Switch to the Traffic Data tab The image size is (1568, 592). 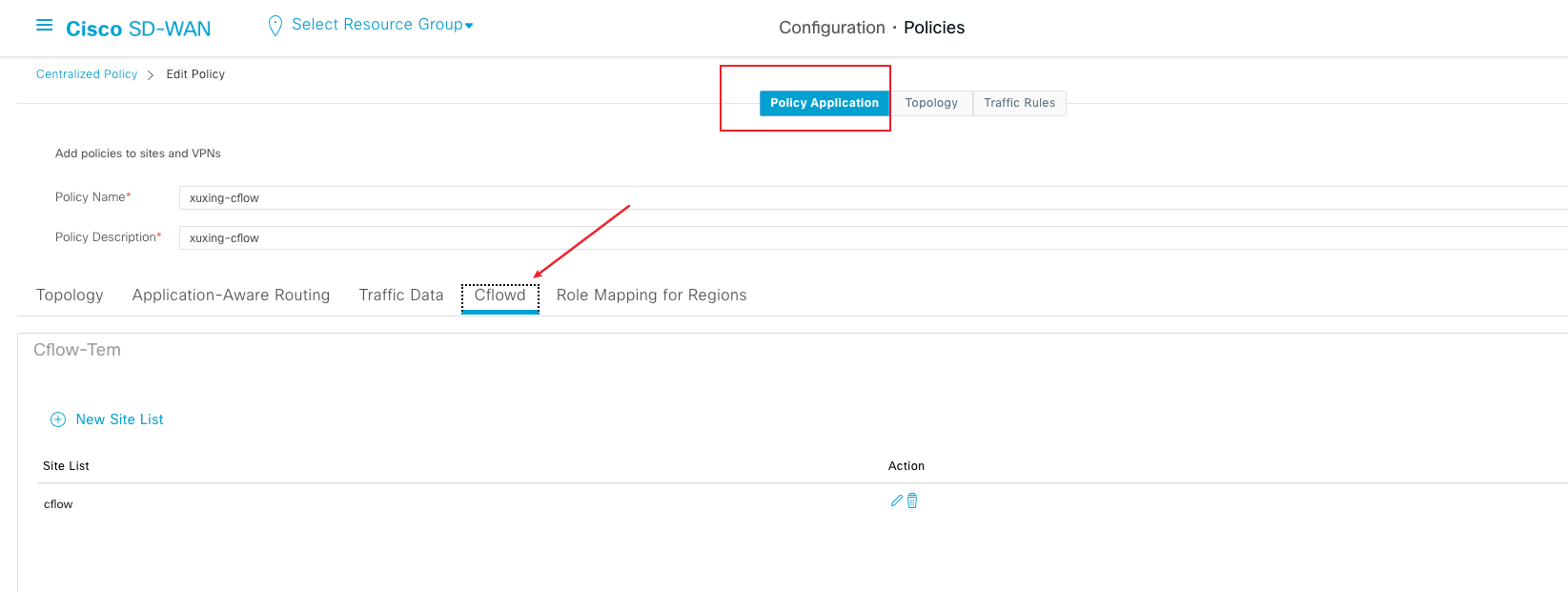coord(401,296)
